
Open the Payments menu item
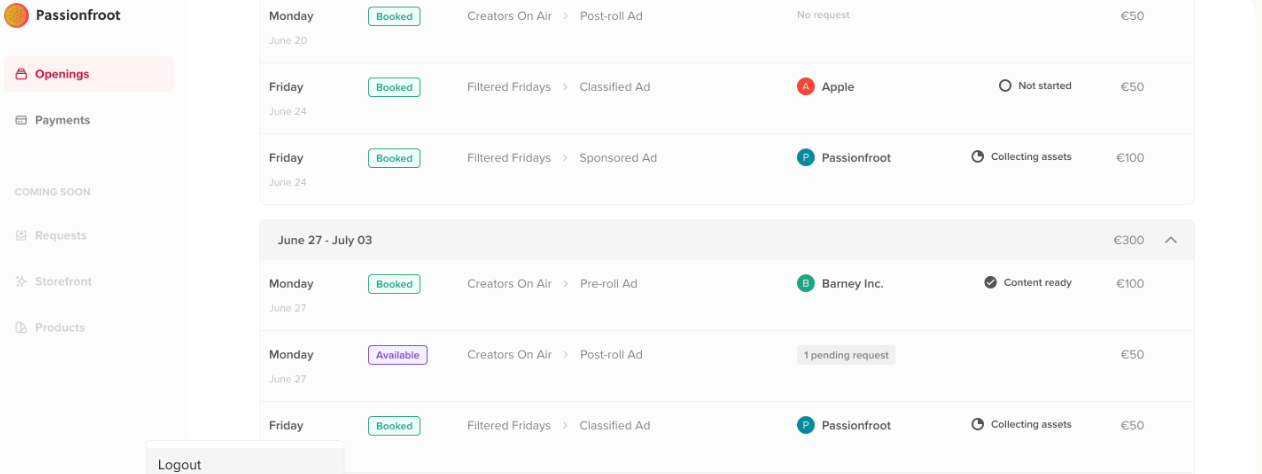pyautogui.click(x=62, y=120)
